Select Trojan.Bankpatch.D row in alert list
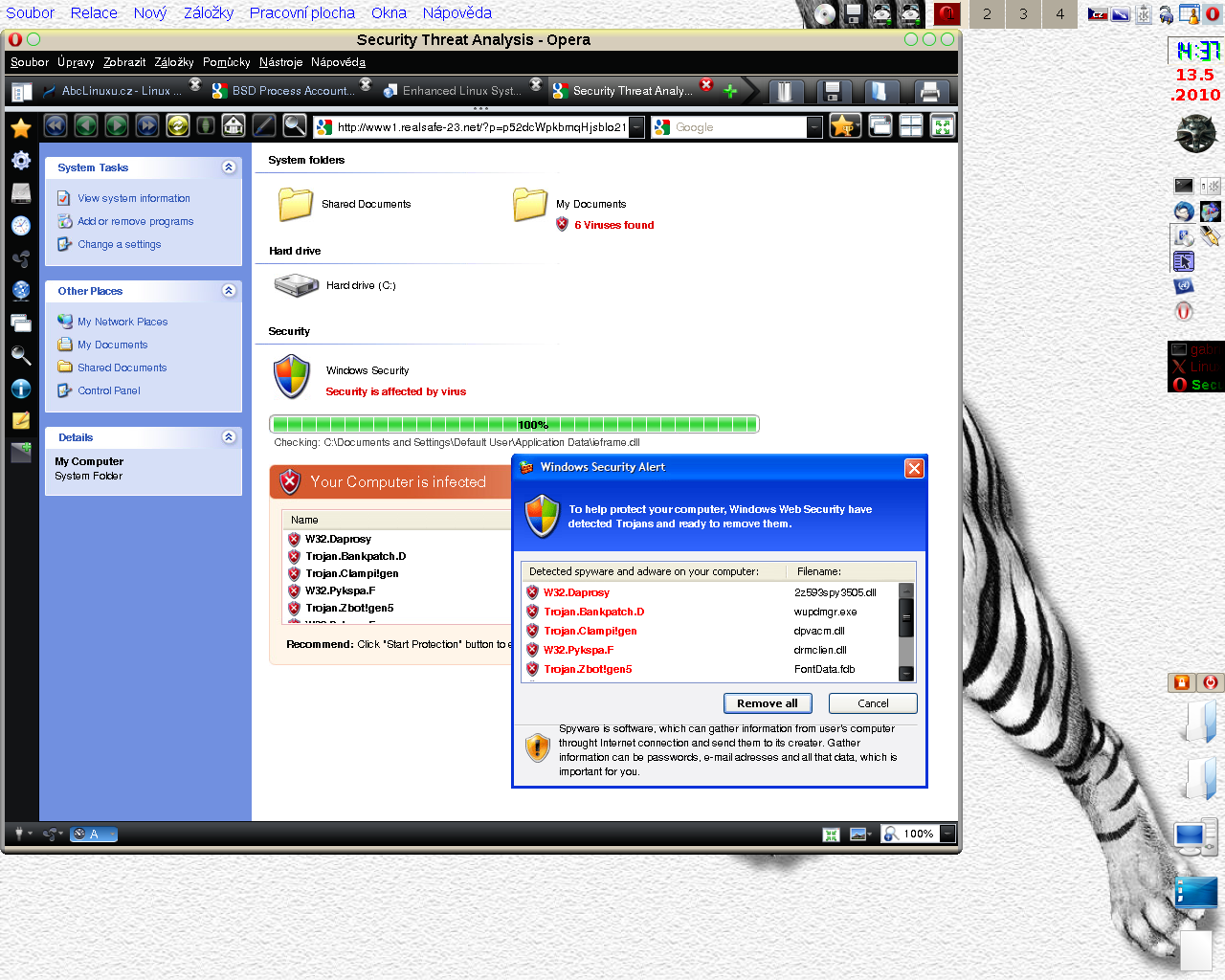Image resolution: width=1225 pixels, height=980 pixels. [710, 612]
